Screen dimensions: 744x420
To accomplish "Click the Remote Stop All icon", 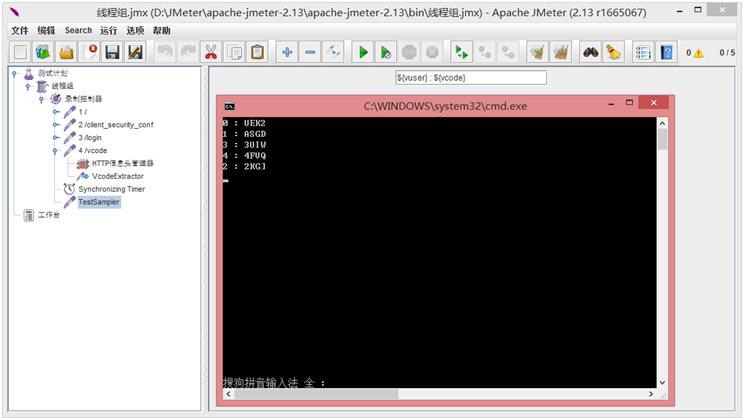I will tap(484, 52).
